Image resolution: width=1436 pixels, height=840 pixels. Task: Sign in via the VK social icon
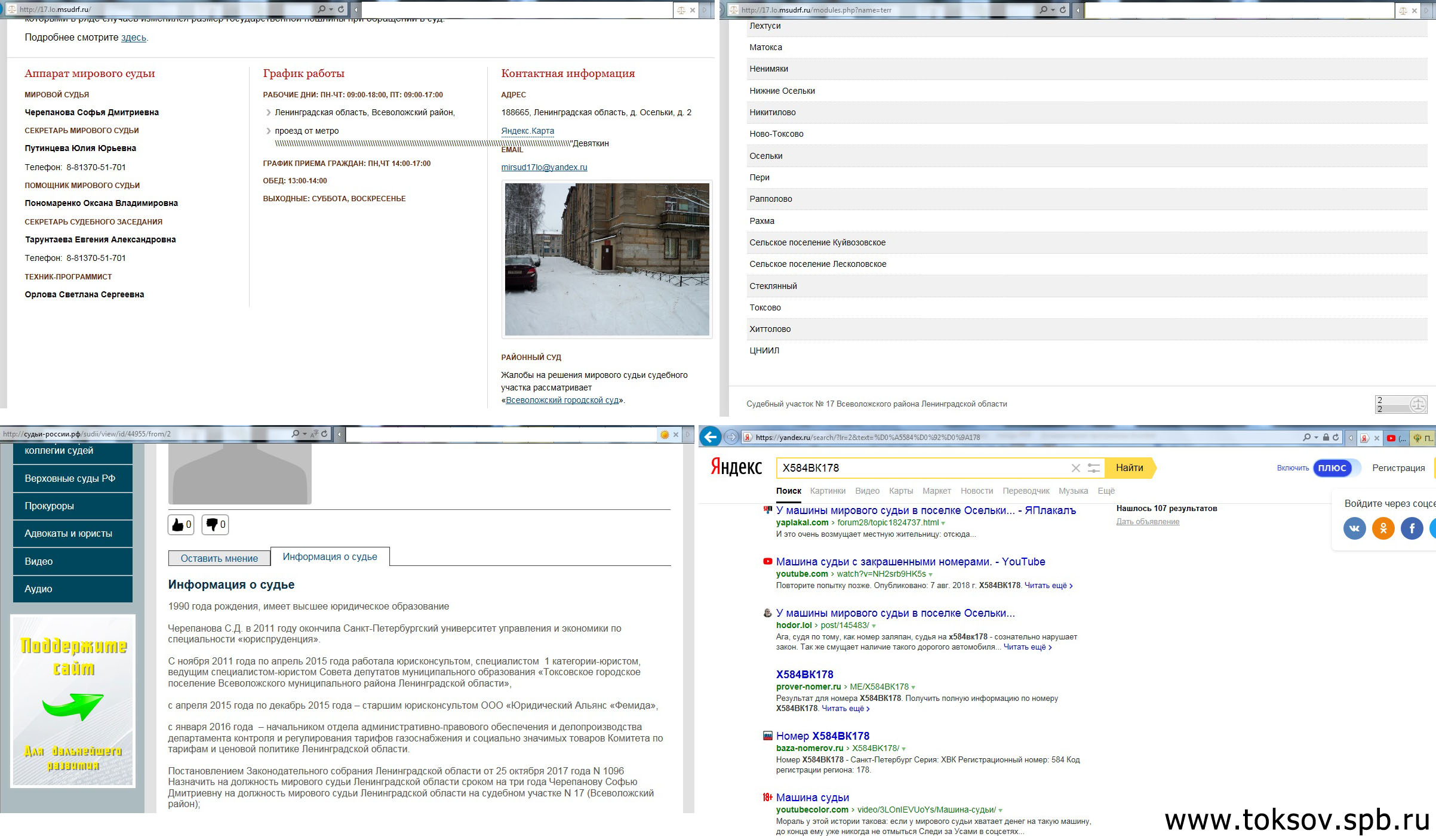1354,528
